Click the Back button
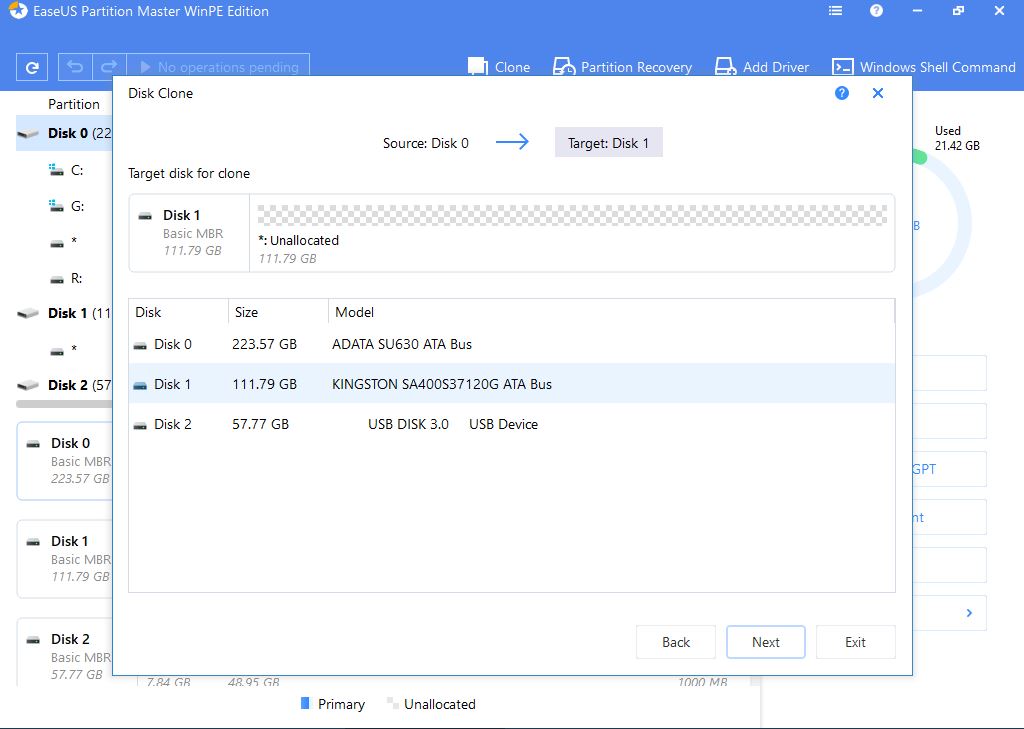The width and height of the screenshot is (1024, 729). [676, 642]
